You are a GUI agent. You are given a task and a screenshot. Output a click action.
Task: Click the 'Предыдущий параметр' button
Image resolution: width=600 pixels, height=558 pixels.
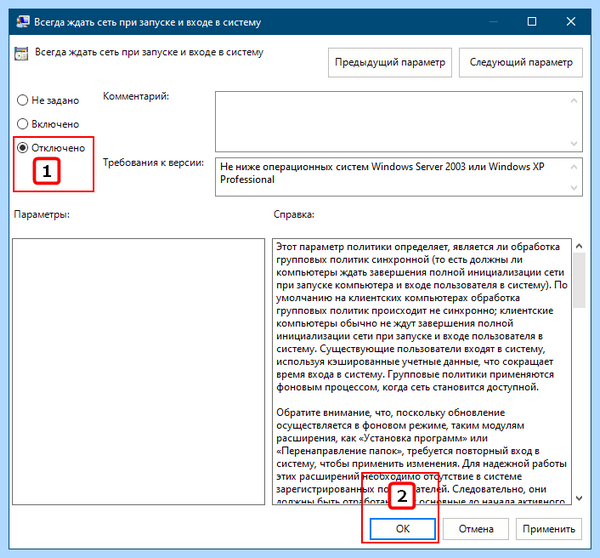(x=390, y=62)
